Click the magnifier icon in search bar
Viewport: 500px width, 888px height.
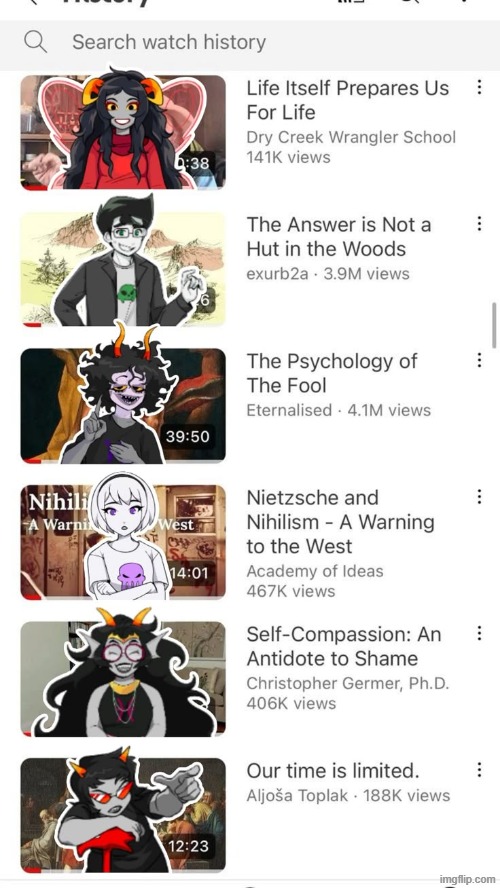pos(36,42)
